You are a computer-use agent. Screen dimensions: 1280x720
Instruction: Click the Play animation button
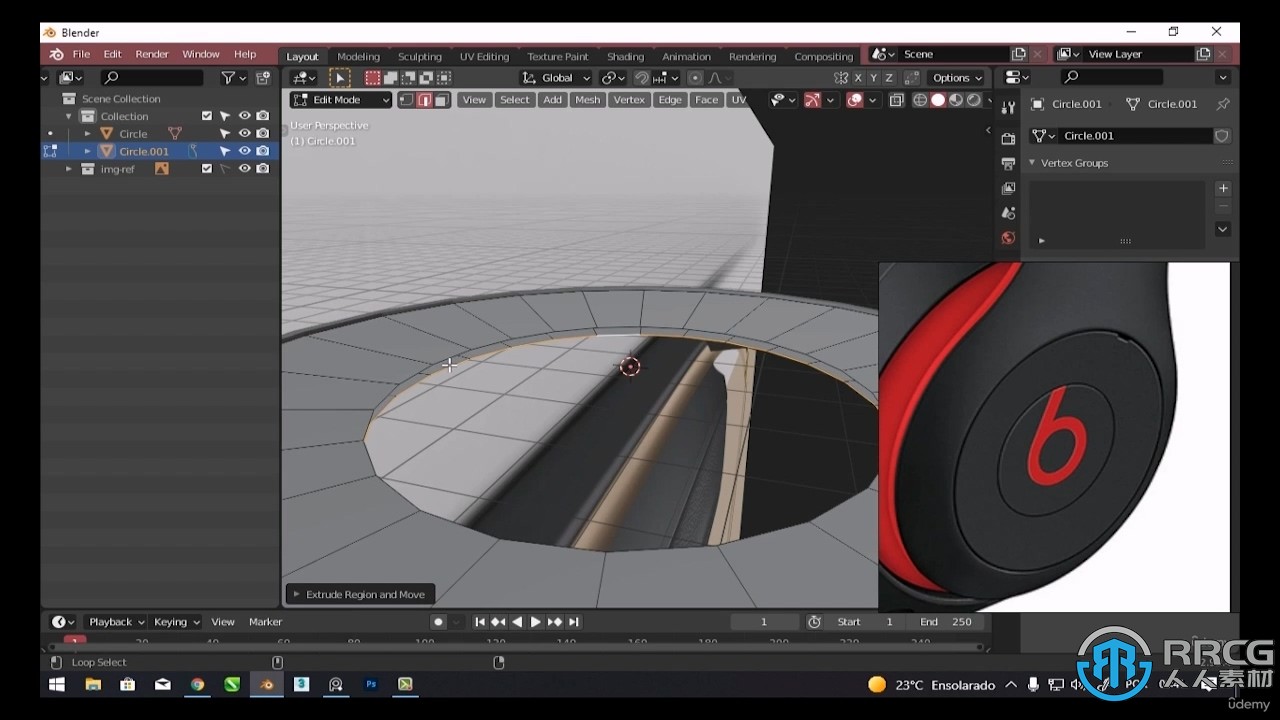535,622
